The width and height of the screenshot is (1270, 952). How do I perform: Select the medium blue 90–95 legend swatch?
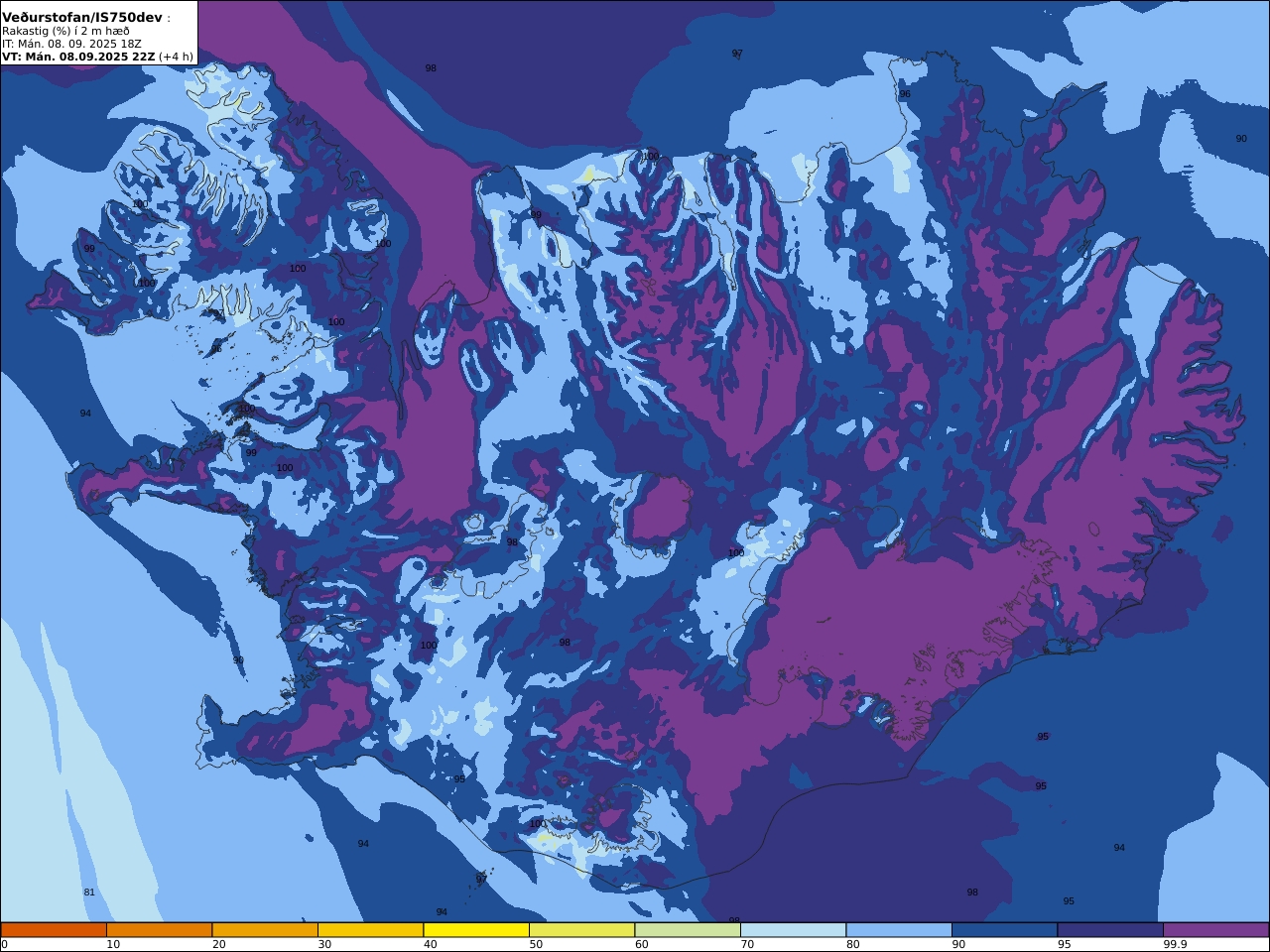click(1004, 930)
